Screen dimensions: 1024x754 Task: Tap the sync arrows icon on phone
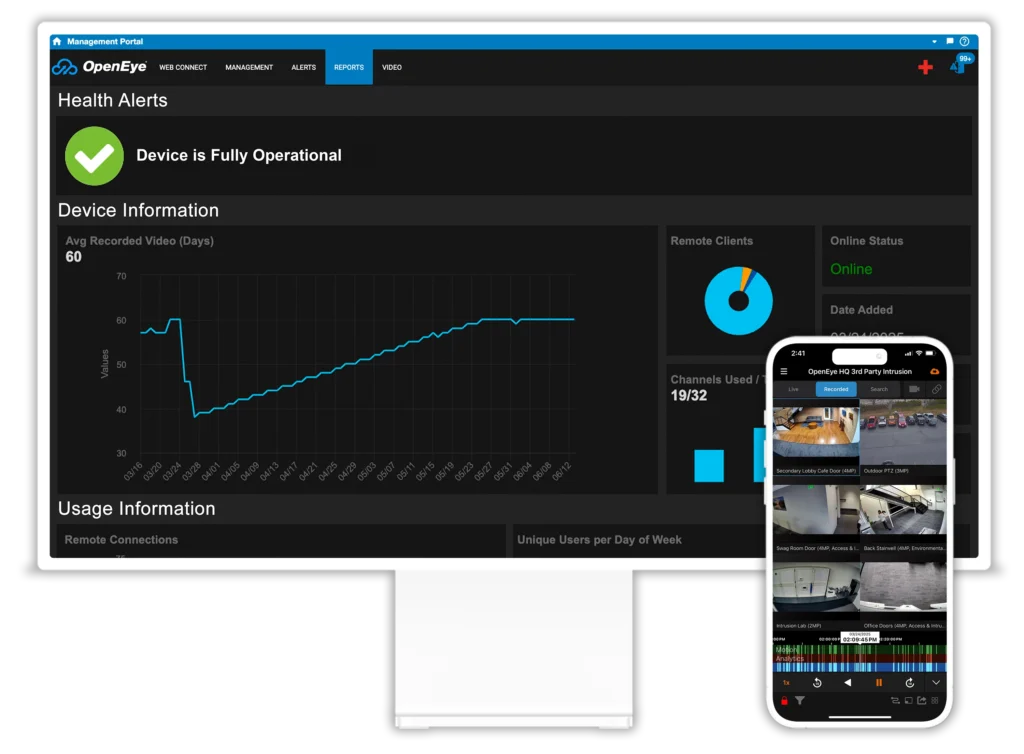(895, 700)
